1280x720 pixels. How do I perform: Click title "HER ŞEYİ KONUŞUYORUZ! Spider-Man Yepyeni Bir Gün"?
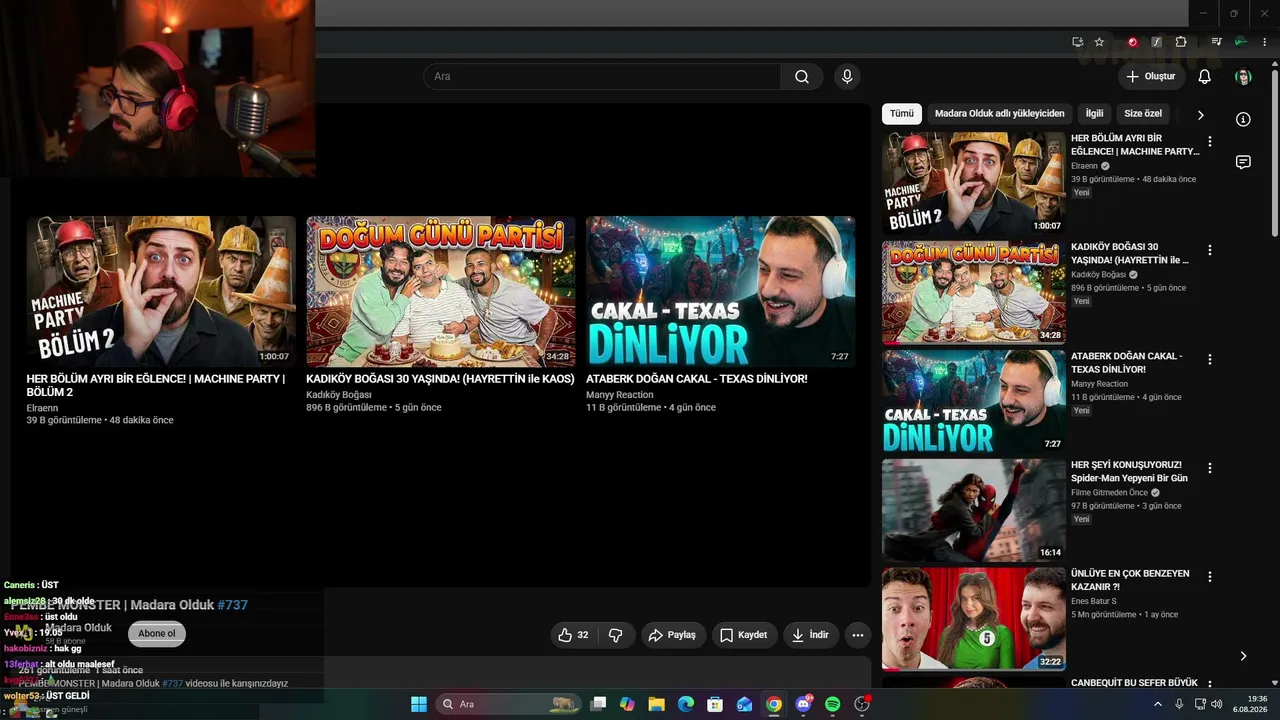1129,472
